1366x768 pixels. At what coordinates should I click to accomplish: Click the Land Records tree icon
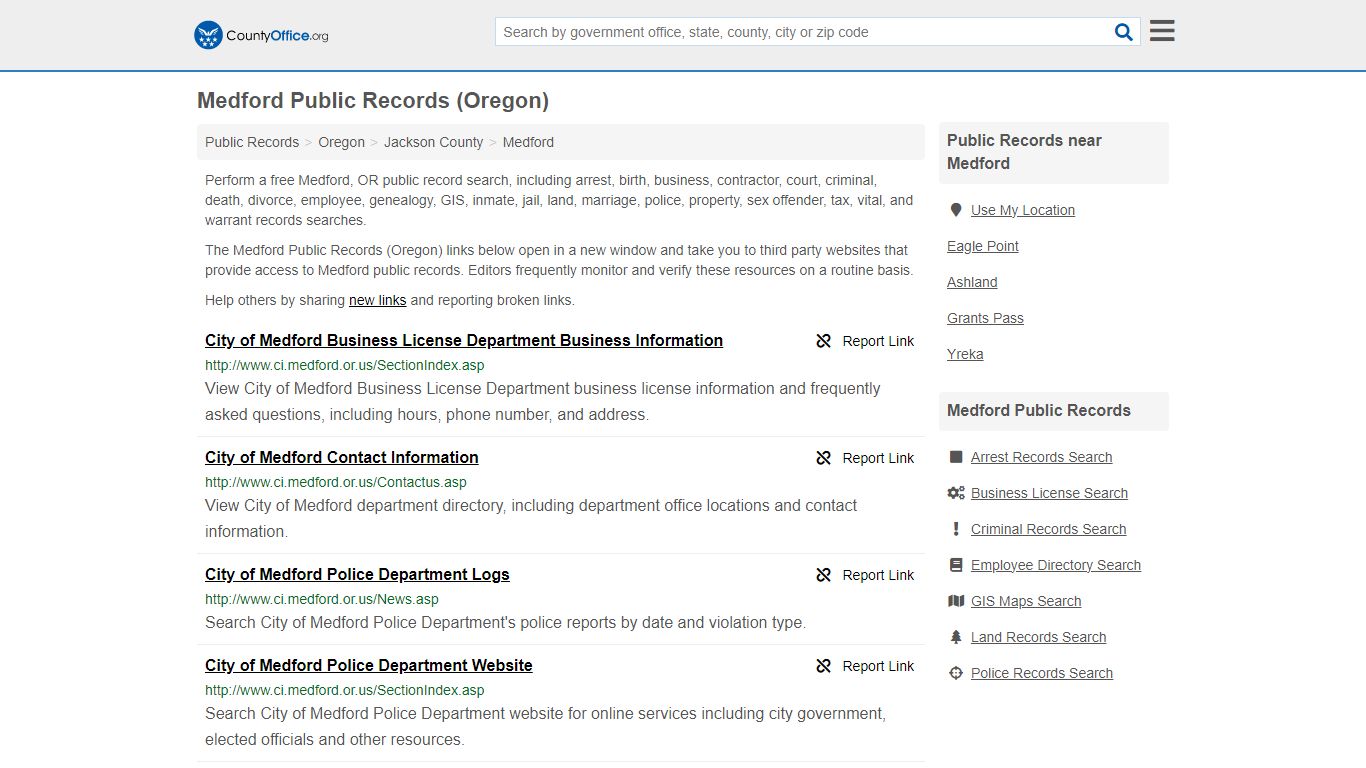[956, 637]
